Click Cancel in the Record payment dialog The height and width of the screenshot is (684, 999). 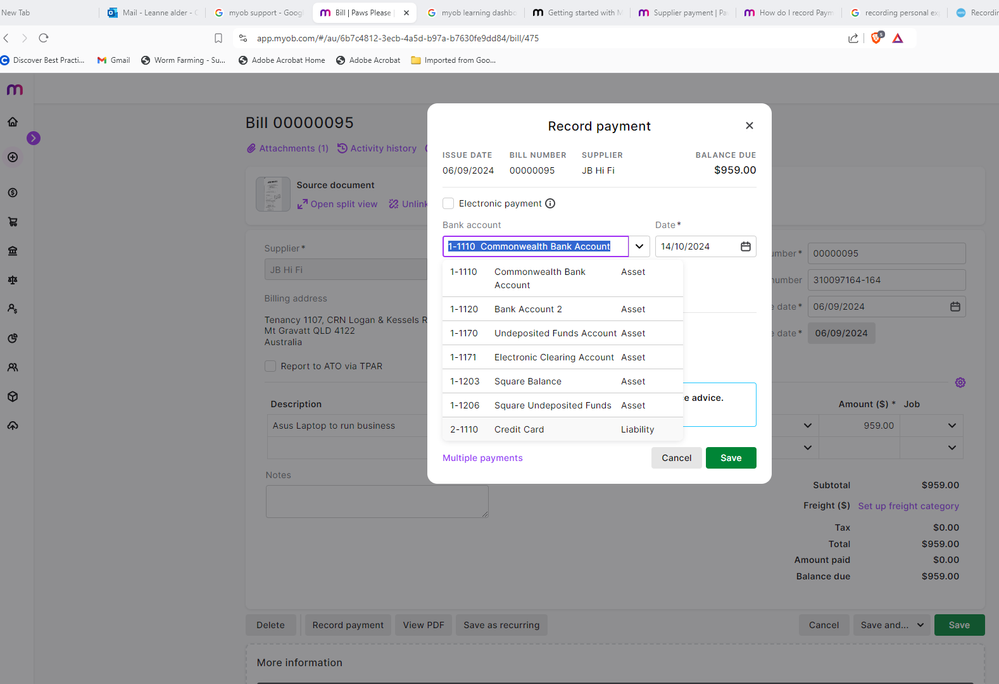click(x=676, y=458)
